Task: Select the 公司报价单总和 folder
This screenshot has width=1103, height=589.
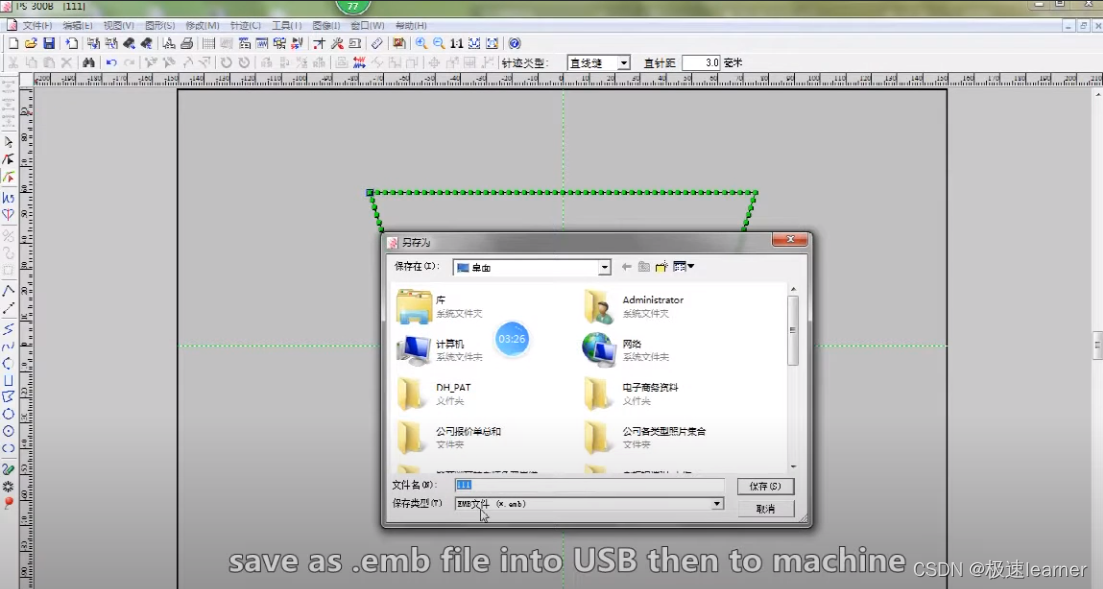Action: (x=449, y=437)
